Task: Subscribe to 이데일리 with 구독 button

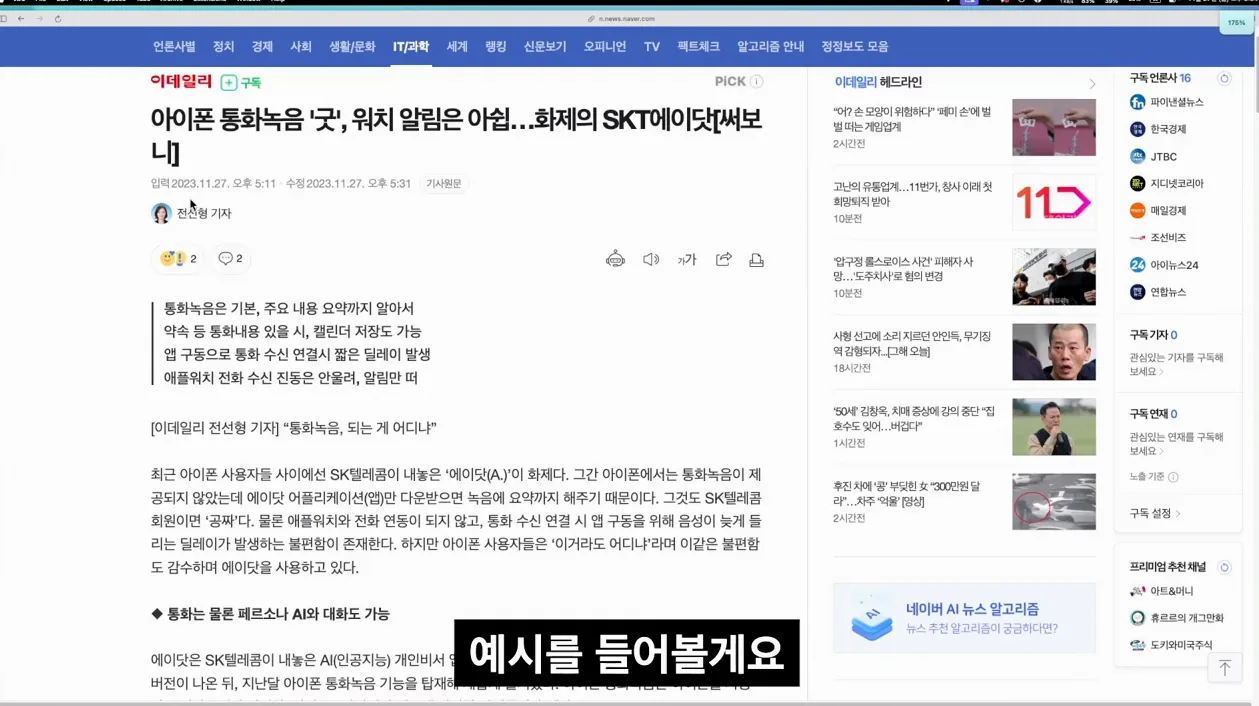Action: click(x=241, y=83)
